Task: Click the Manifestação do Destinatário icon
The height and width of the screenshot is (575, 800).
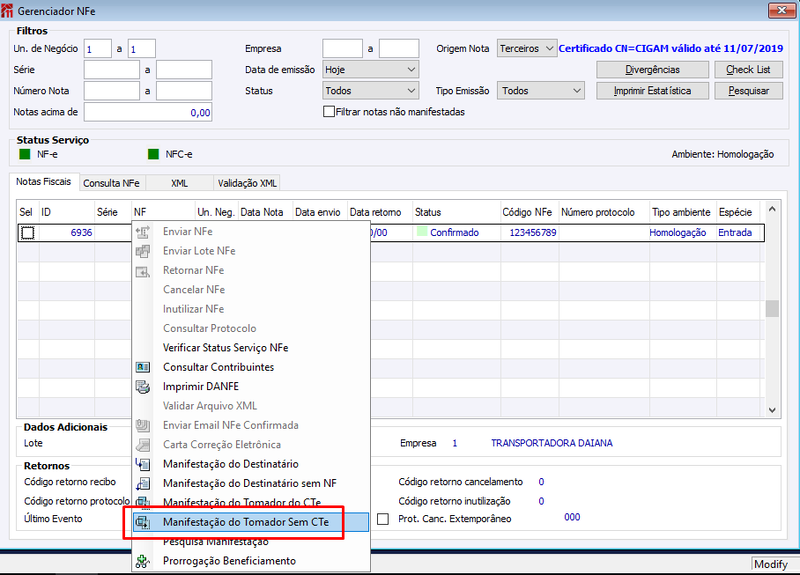Action: coord(143,464)
